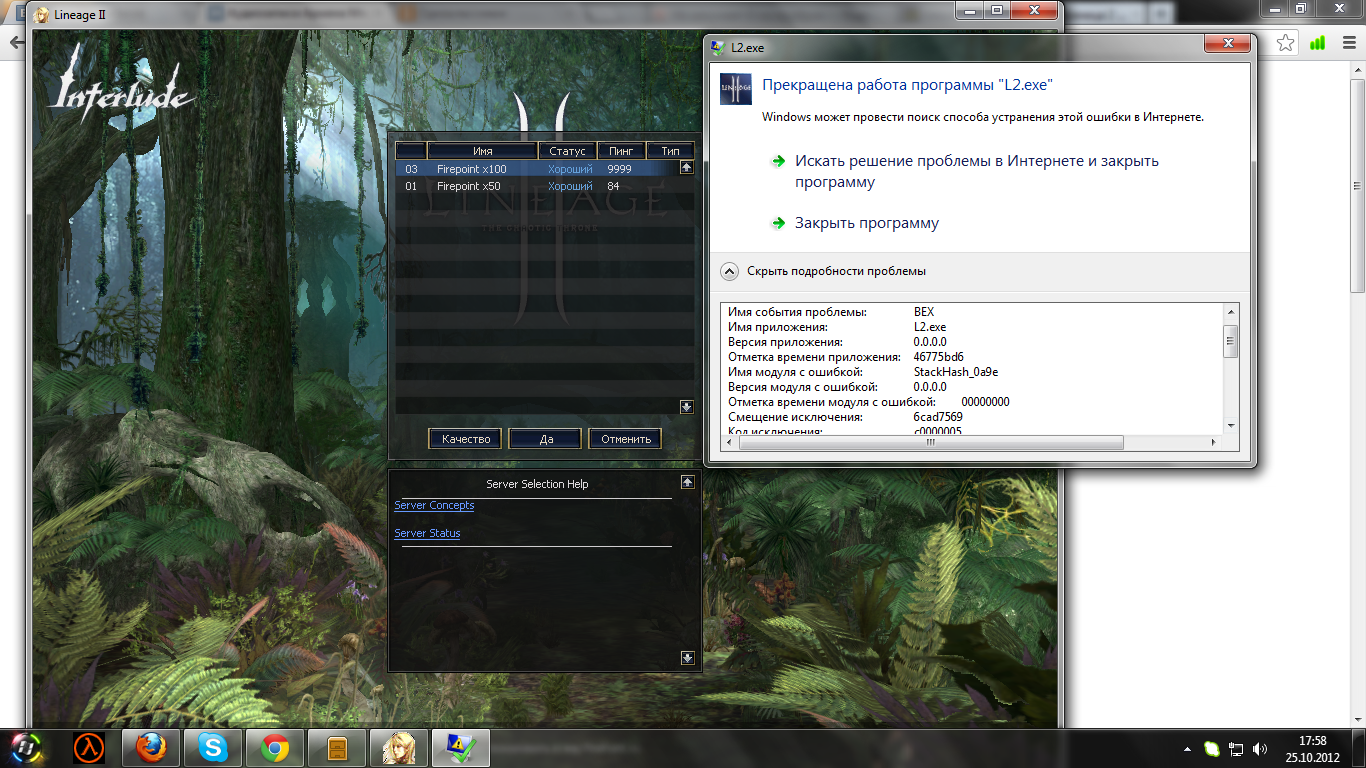This screenshot has width=1366, height=768.
Task: Open the network tray icon
Action: (1236, 748)
